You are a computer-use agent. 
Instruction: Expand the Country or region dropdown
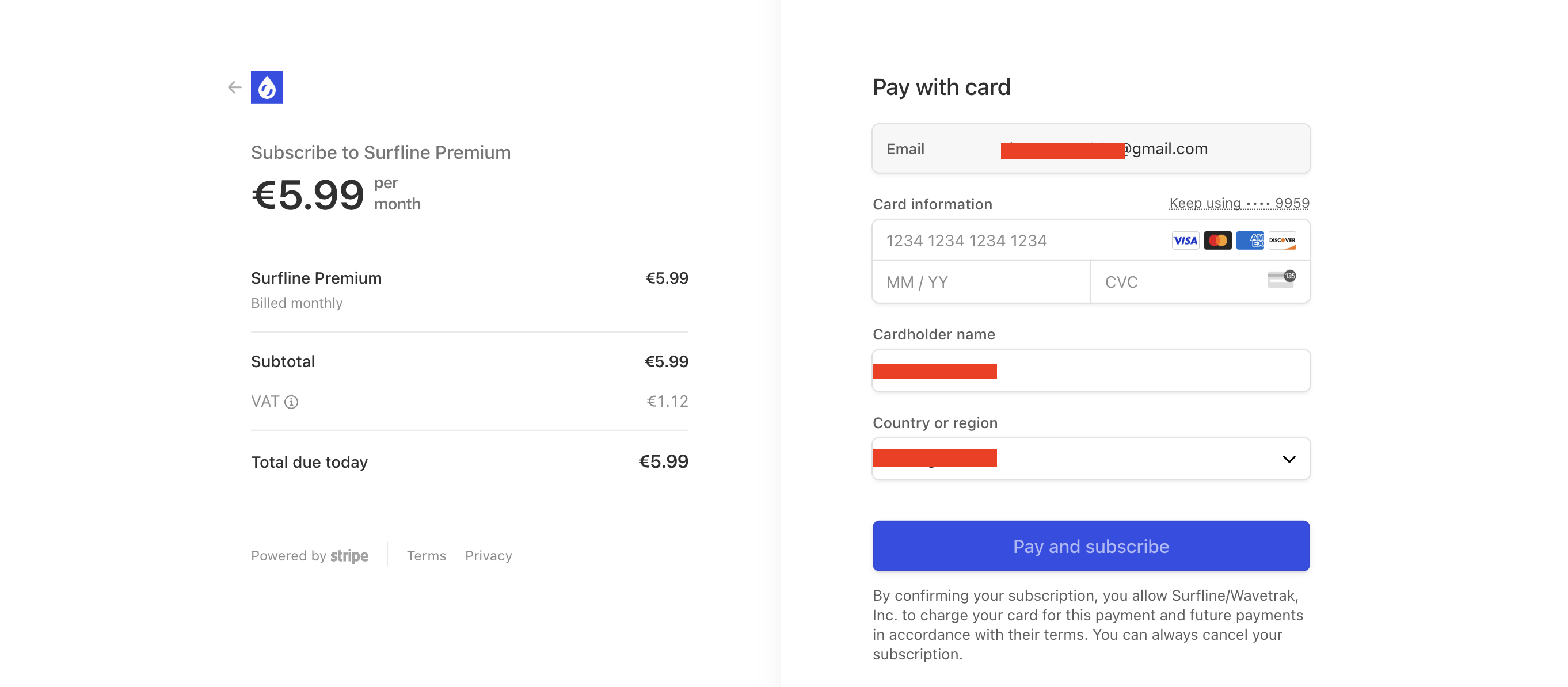click(1091, 459)
